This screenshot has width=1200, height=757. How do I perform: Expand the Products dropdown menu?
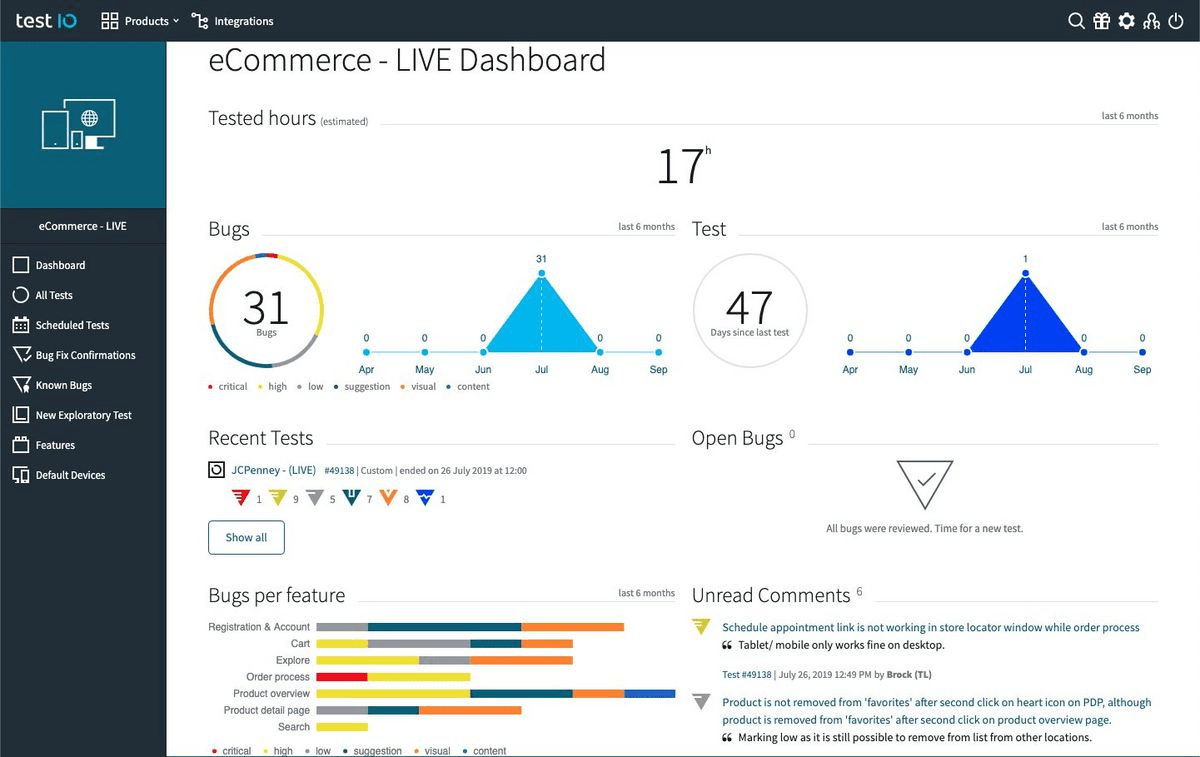(140, 21)
